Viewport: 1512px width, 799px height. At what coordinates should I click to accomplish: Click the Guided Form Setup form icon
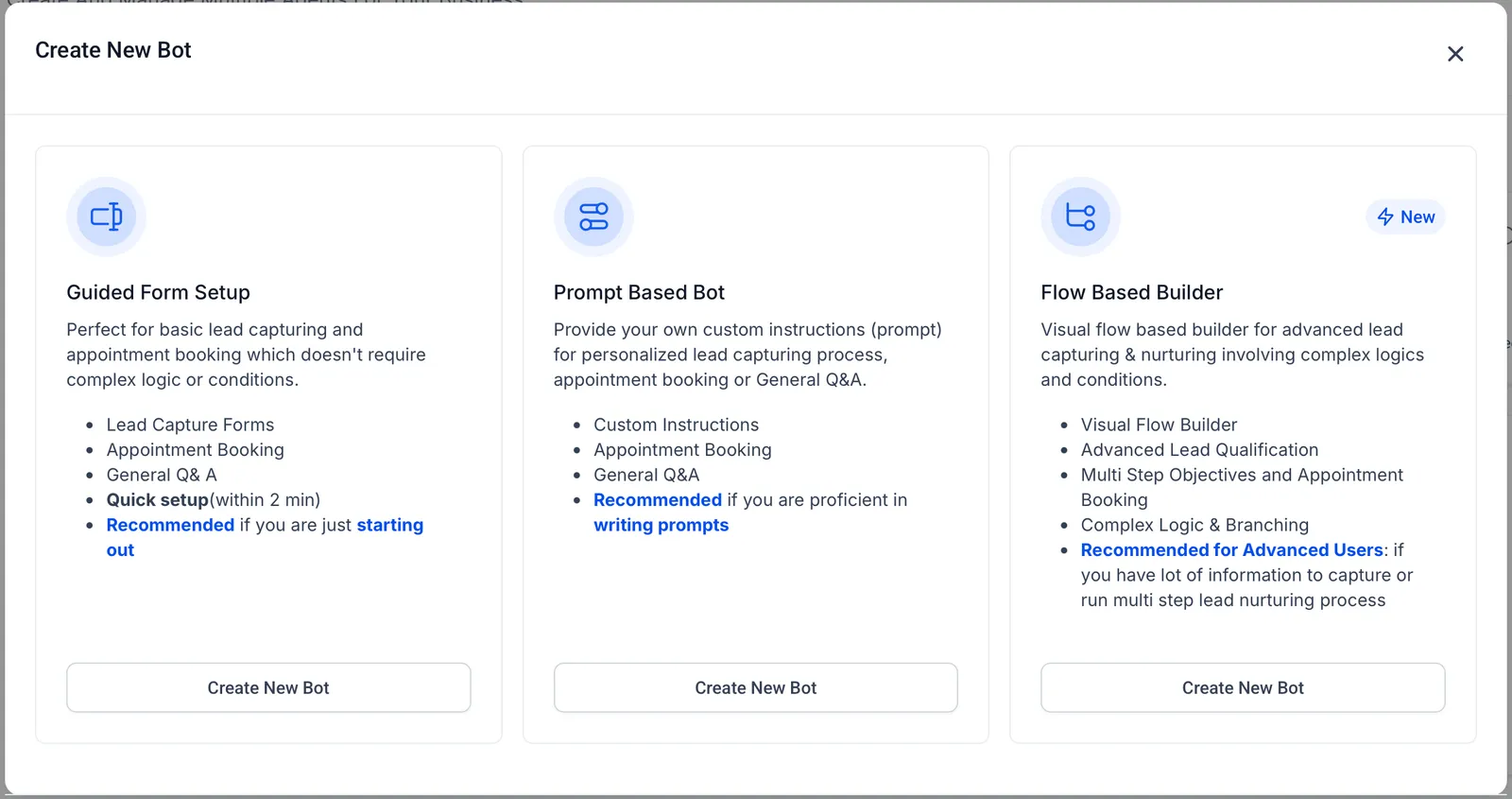[107, 217]
